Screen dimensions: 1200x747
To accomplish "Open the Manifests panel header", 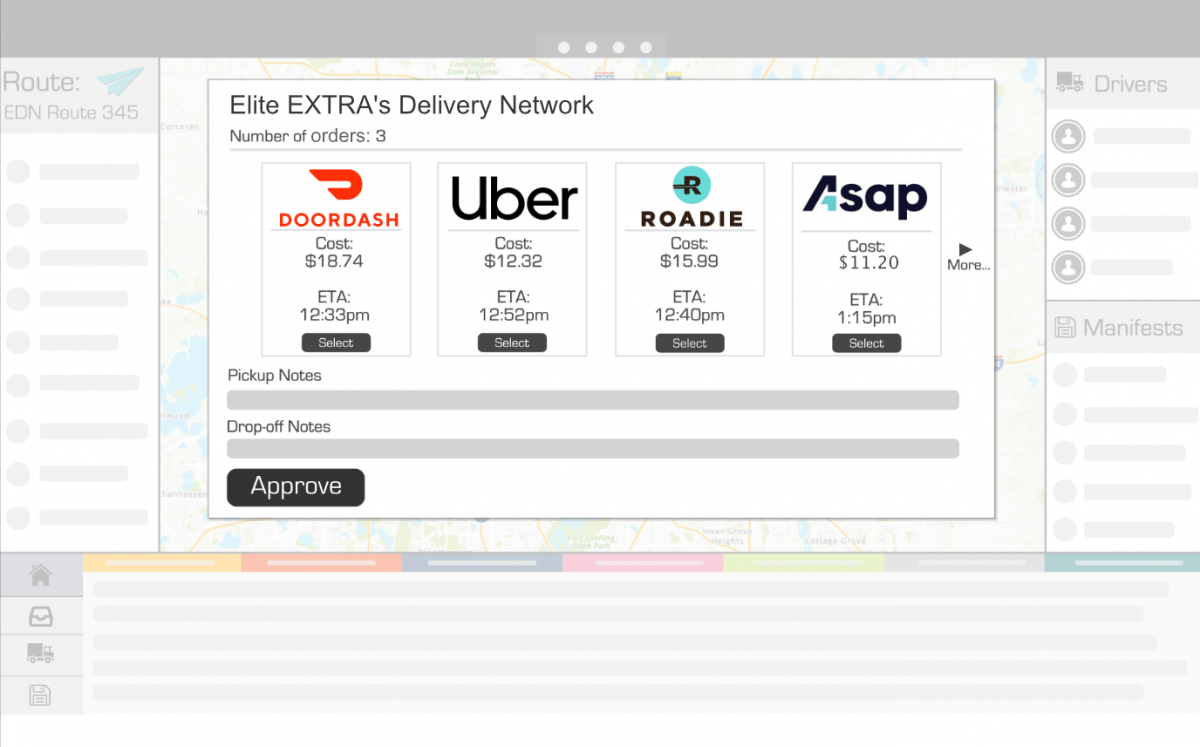I will pyautogui.click(x=1128, y=327).
